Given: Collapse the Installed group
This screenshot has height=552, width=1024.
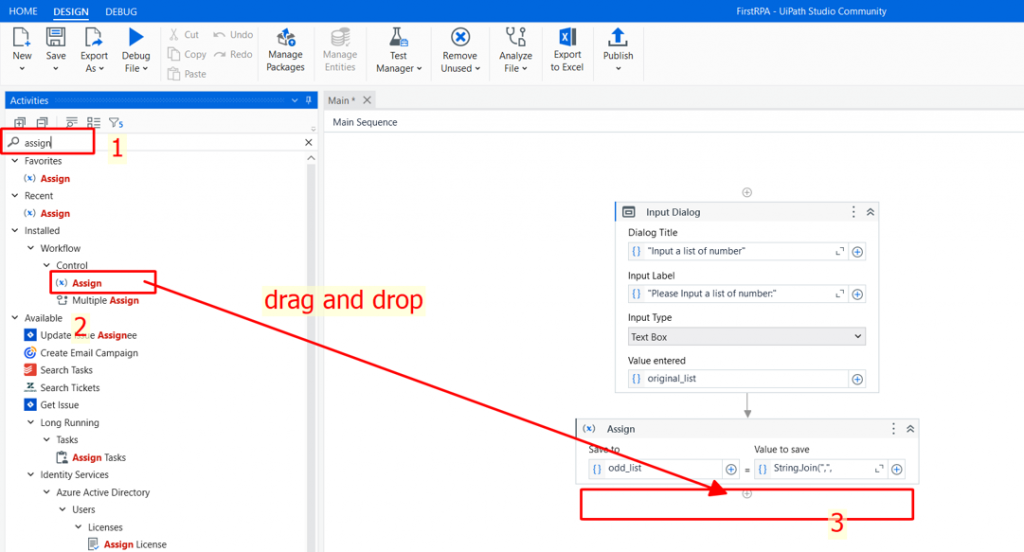Looking at the screenshot, I should click(x=15, y=231).
